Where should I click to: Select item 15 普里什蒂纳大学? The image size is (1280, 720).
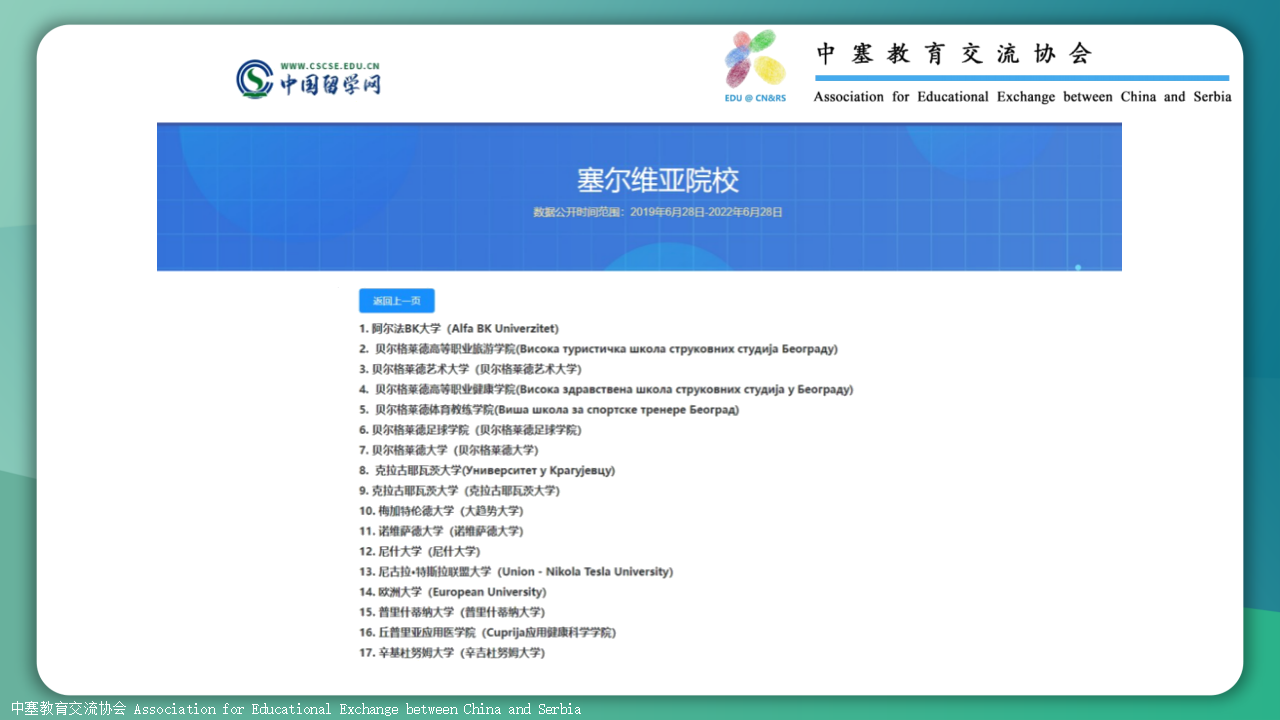click(452, 612)
